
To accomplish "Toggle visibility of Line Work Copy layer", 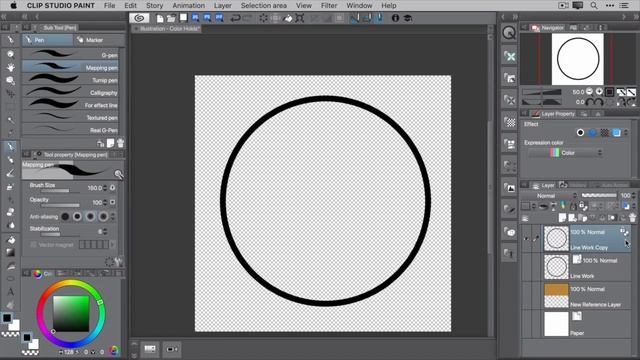I will point(526,238).
